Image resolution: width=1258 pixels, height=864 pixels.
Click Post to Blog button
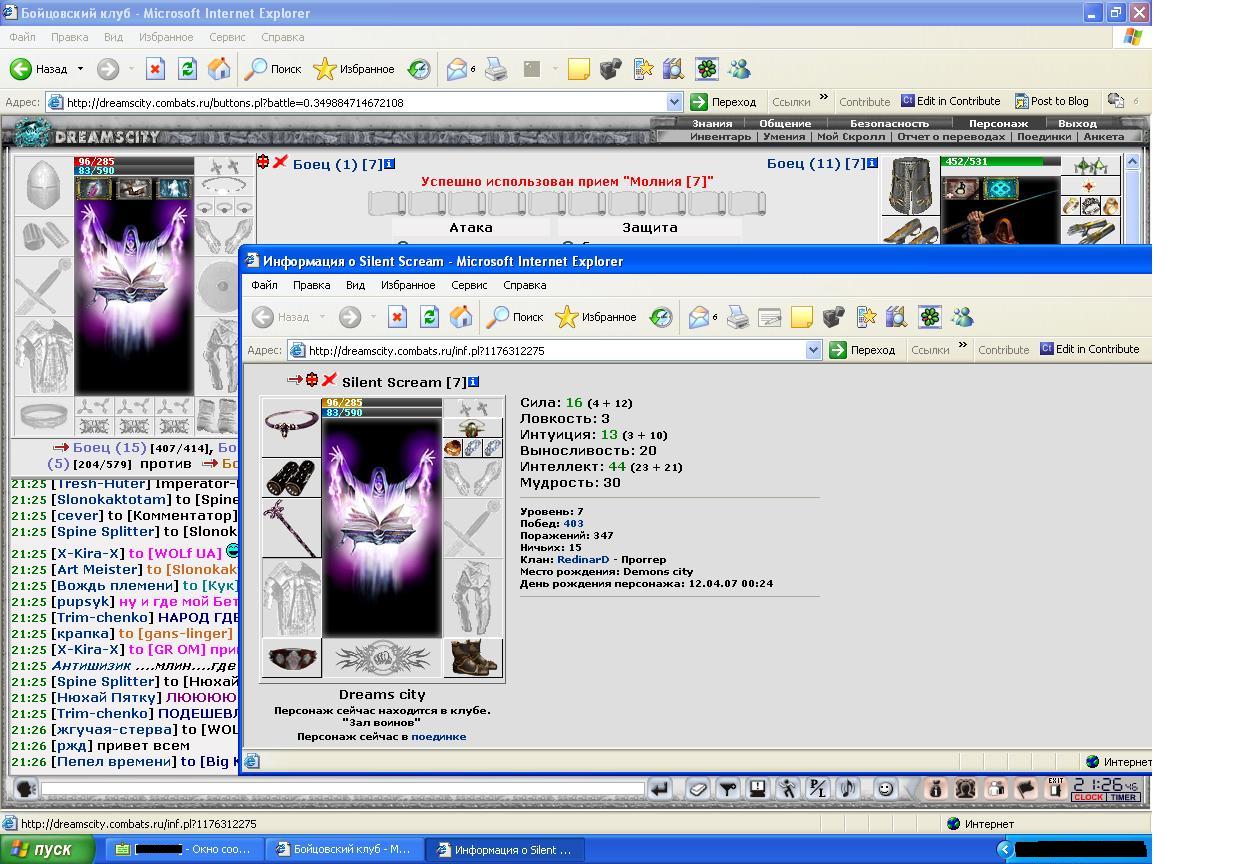[x=1052, y=101]
